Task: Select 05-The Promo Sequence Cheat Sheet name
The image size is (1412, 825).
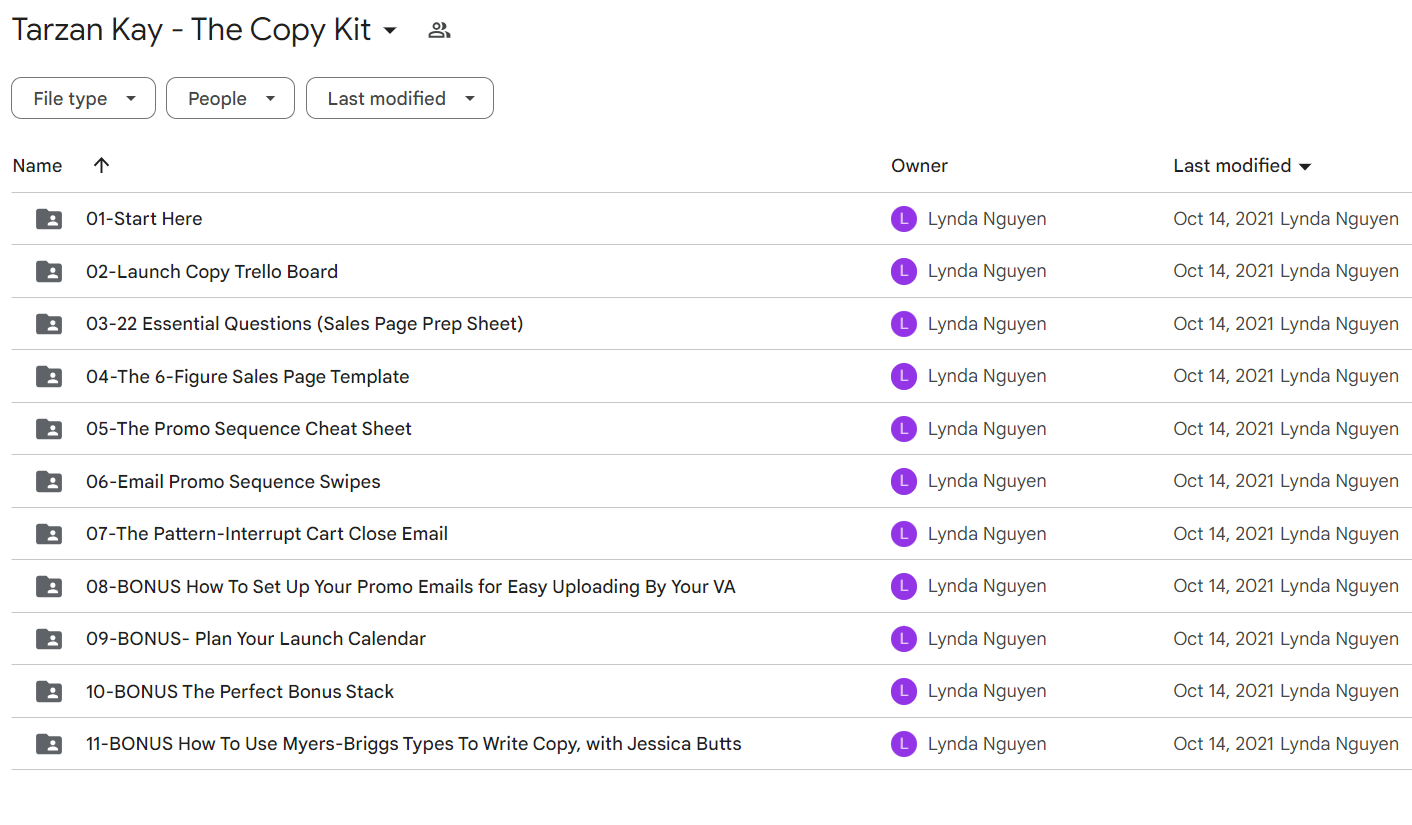Action: pyautogui.click(x=249, y=429)
